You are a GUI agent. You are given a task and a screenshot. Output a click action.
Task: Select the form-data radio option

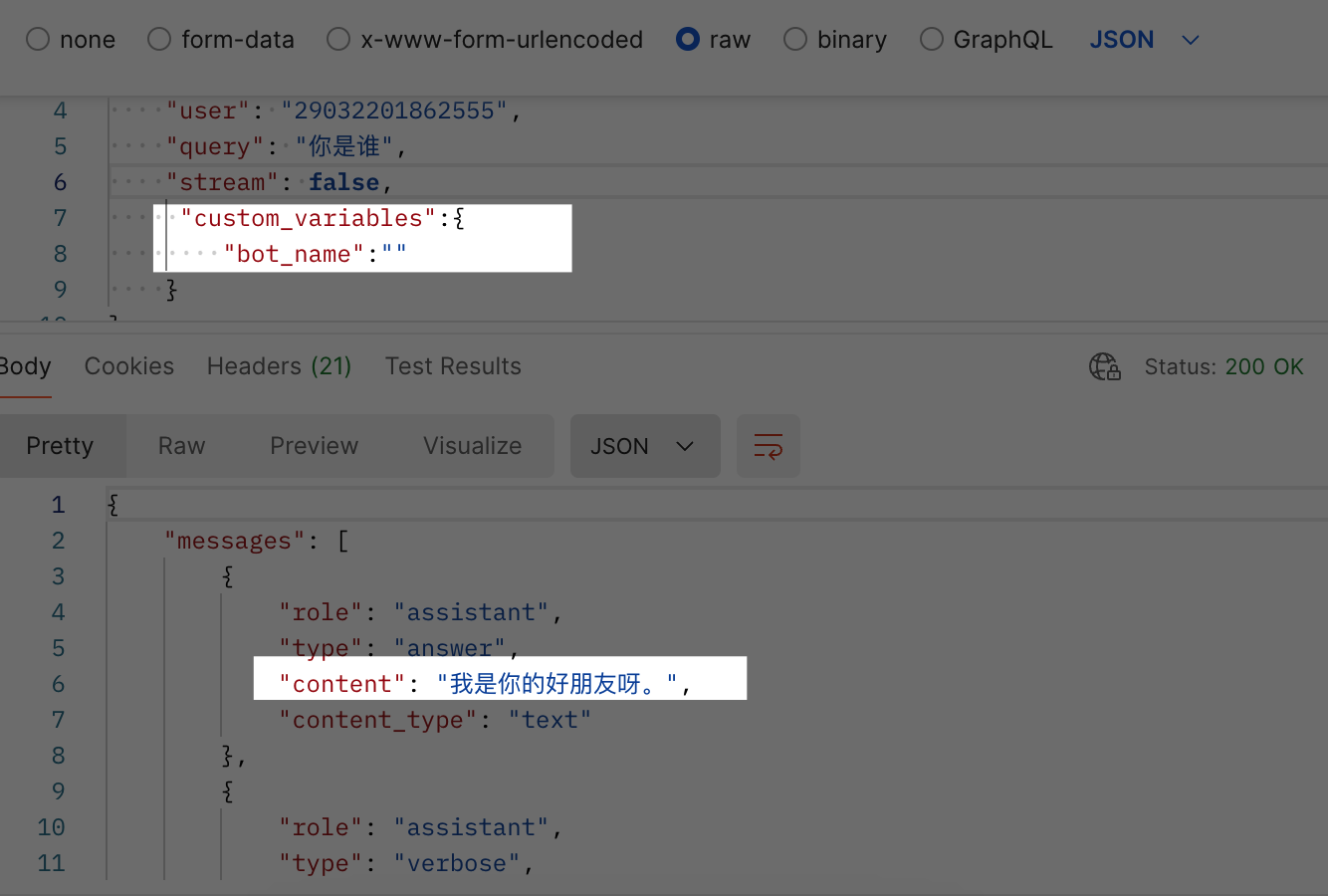tap(159, 40)
